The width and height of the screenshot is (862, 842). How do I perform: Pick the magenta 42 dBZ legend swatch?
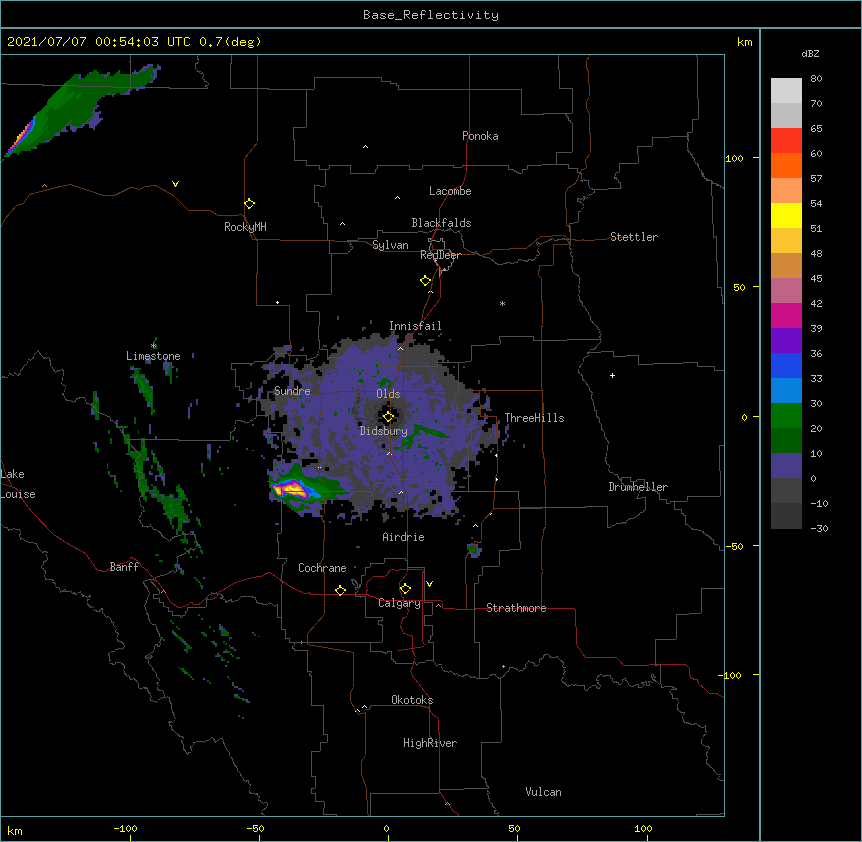(x=786, y=315)
